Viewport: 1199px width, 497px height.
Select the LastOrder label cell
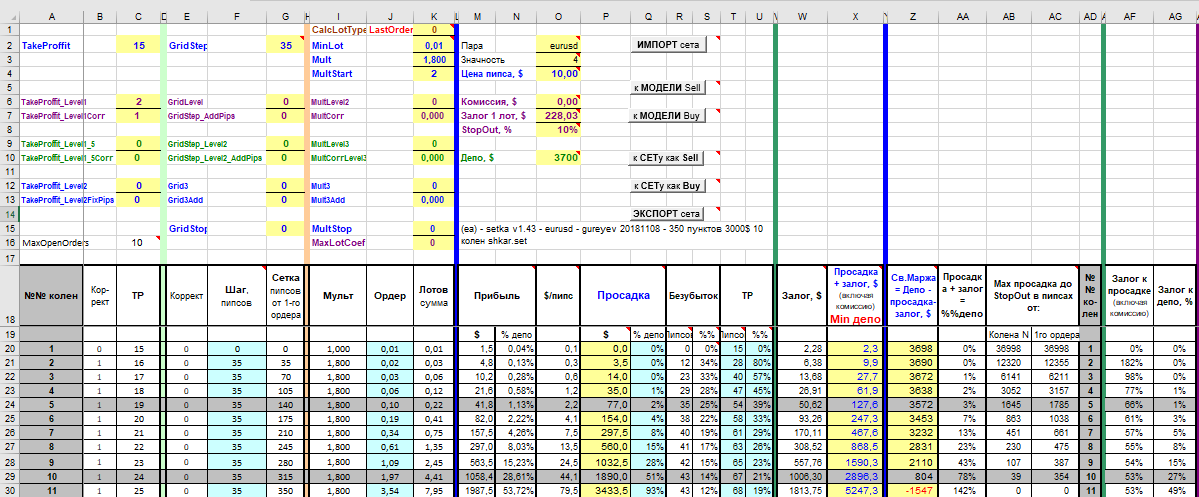click(390, 29)
